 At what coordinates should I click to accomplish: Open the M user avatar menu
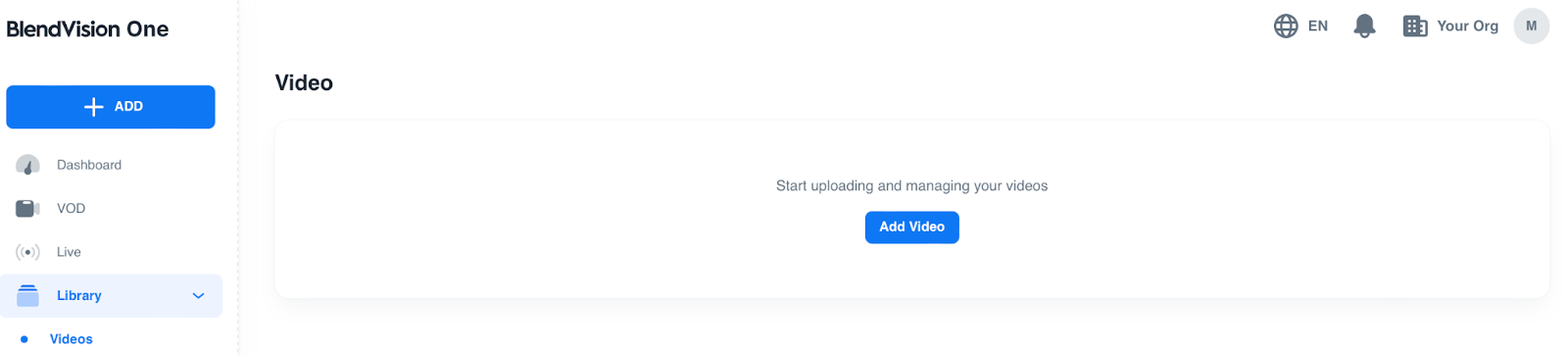(1531, 26)
